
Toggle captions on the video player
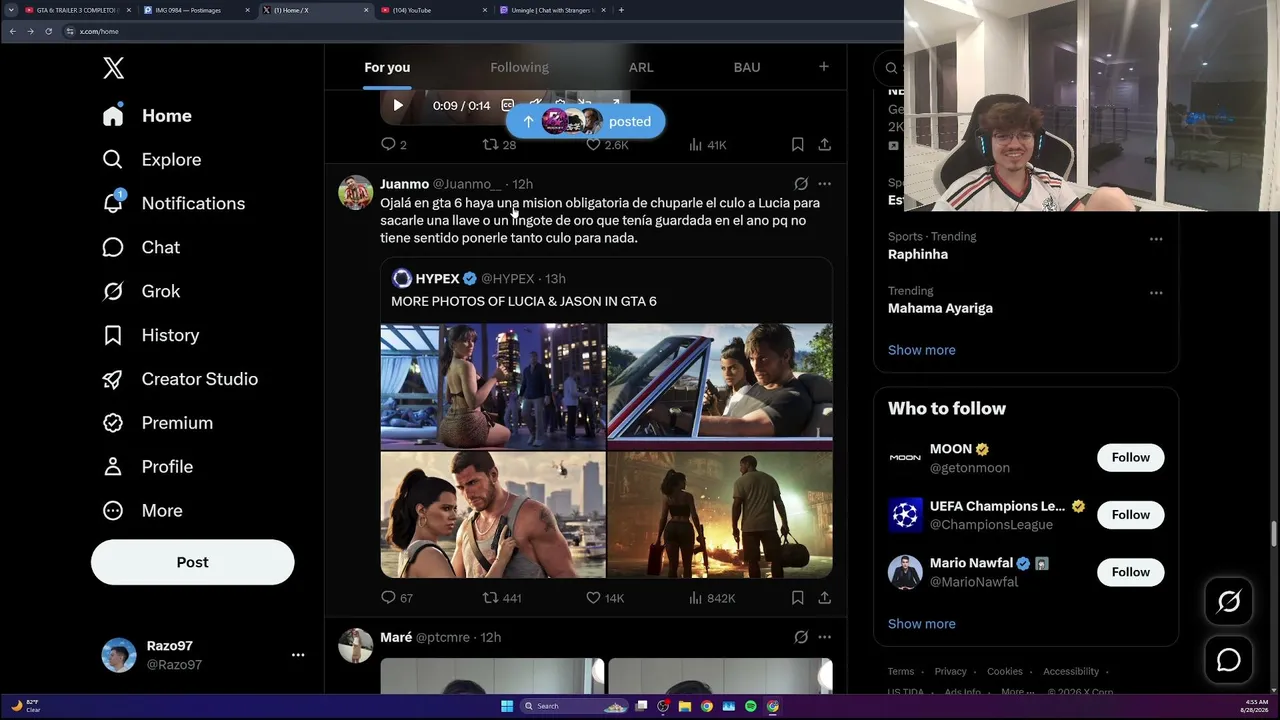coord(508,105)
